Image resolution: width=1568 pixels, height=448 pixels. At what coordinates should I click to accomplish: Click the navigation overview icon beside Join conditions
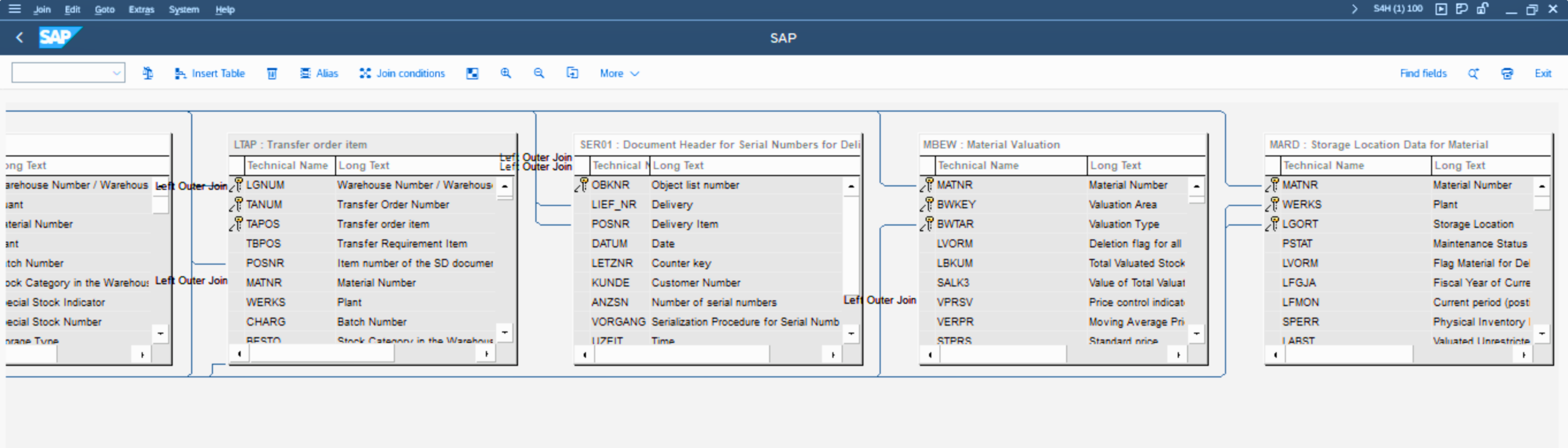coord(472,73)
